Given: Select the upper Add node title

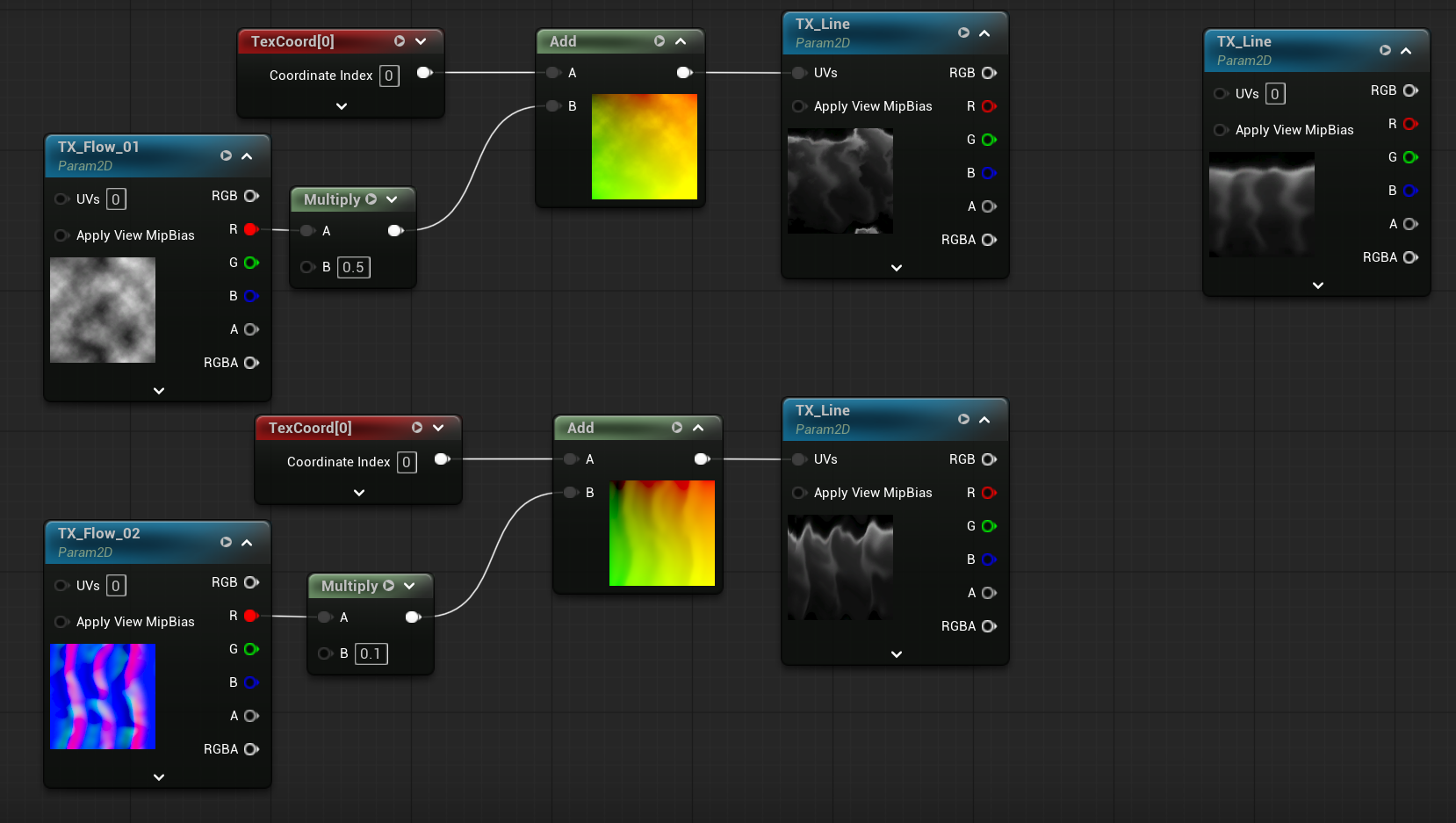Looking at the screenshot, I should point(563,41).
